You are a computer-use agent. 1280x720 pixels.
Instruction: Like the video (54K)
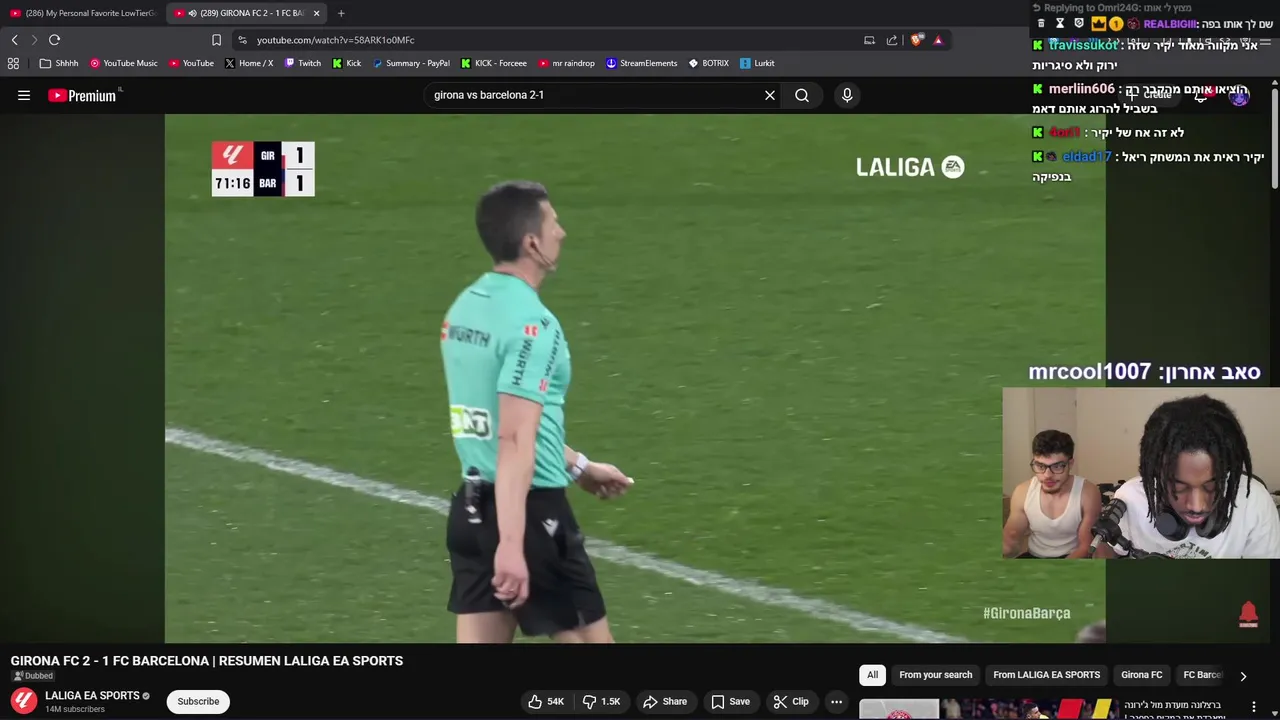[x=546, y=701]
